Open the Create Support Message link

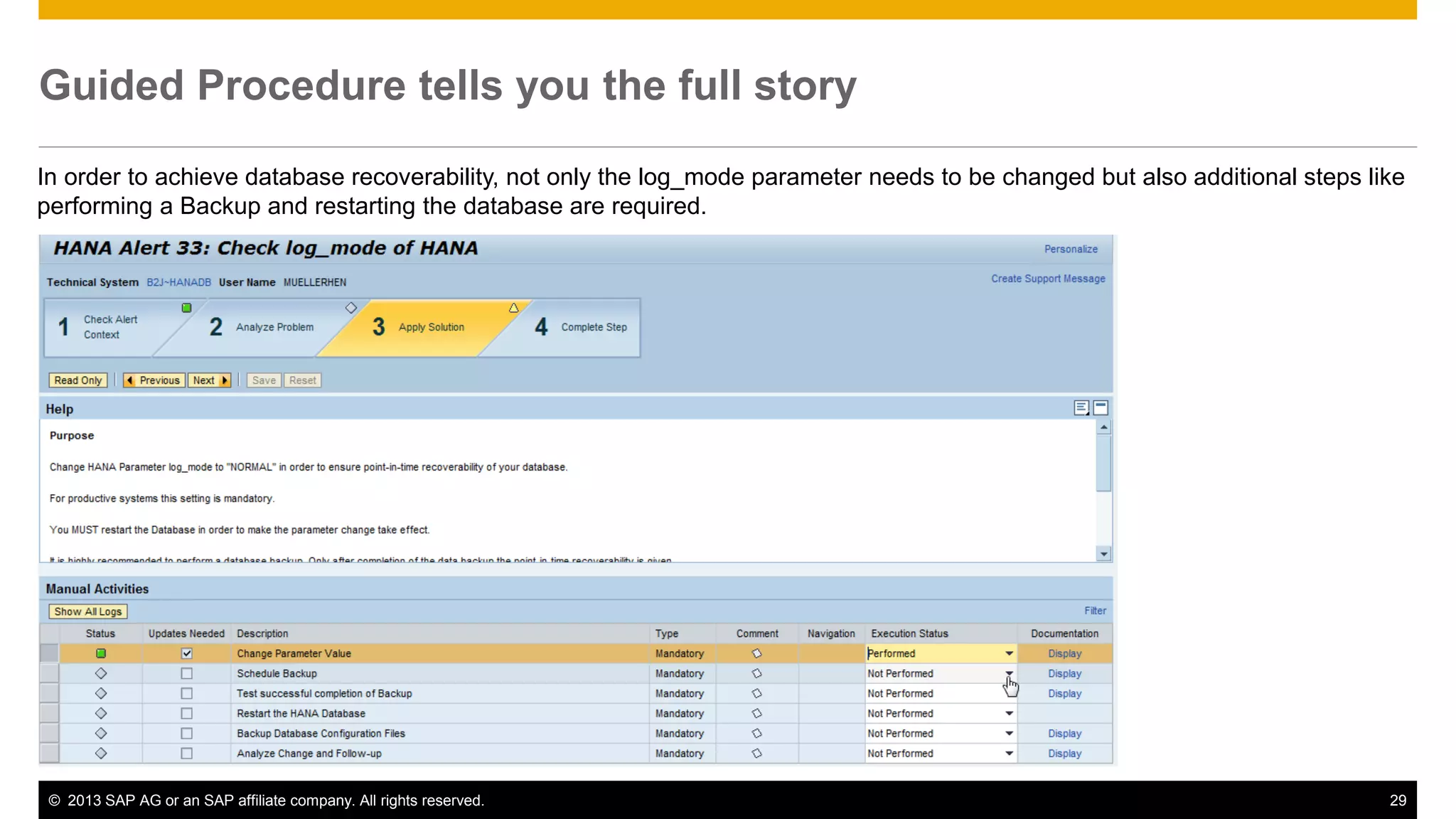click(x=1048, y=279)
